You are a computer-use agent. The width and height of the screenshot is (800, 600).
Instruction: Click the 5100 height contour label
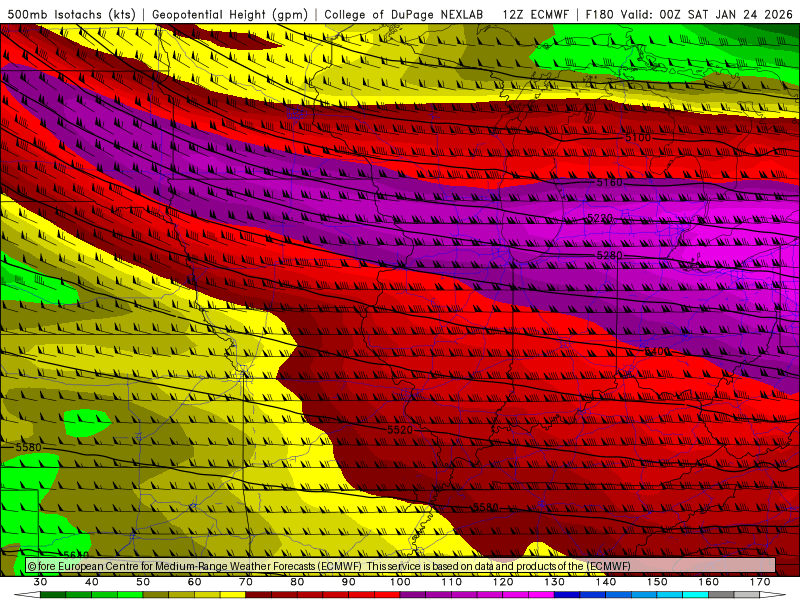pos(638,138)
